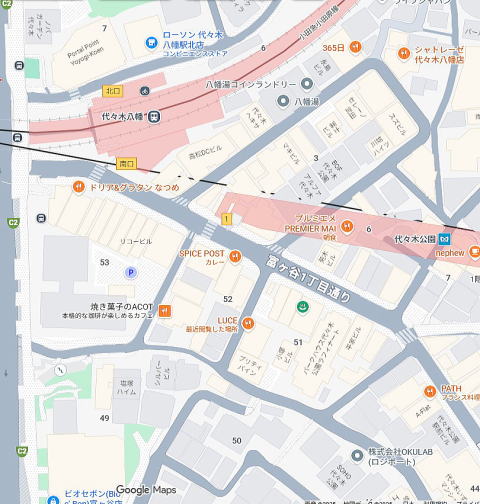The image size is (480, 504).
Task: Click the Lawson convenience store shopping icon
Action: 152,43
